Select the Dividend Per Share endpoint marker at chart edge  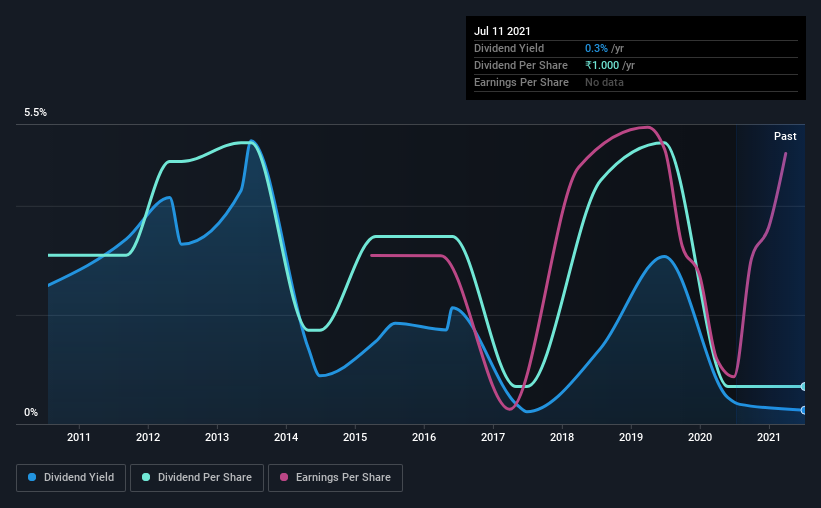(x=803, y=386)
